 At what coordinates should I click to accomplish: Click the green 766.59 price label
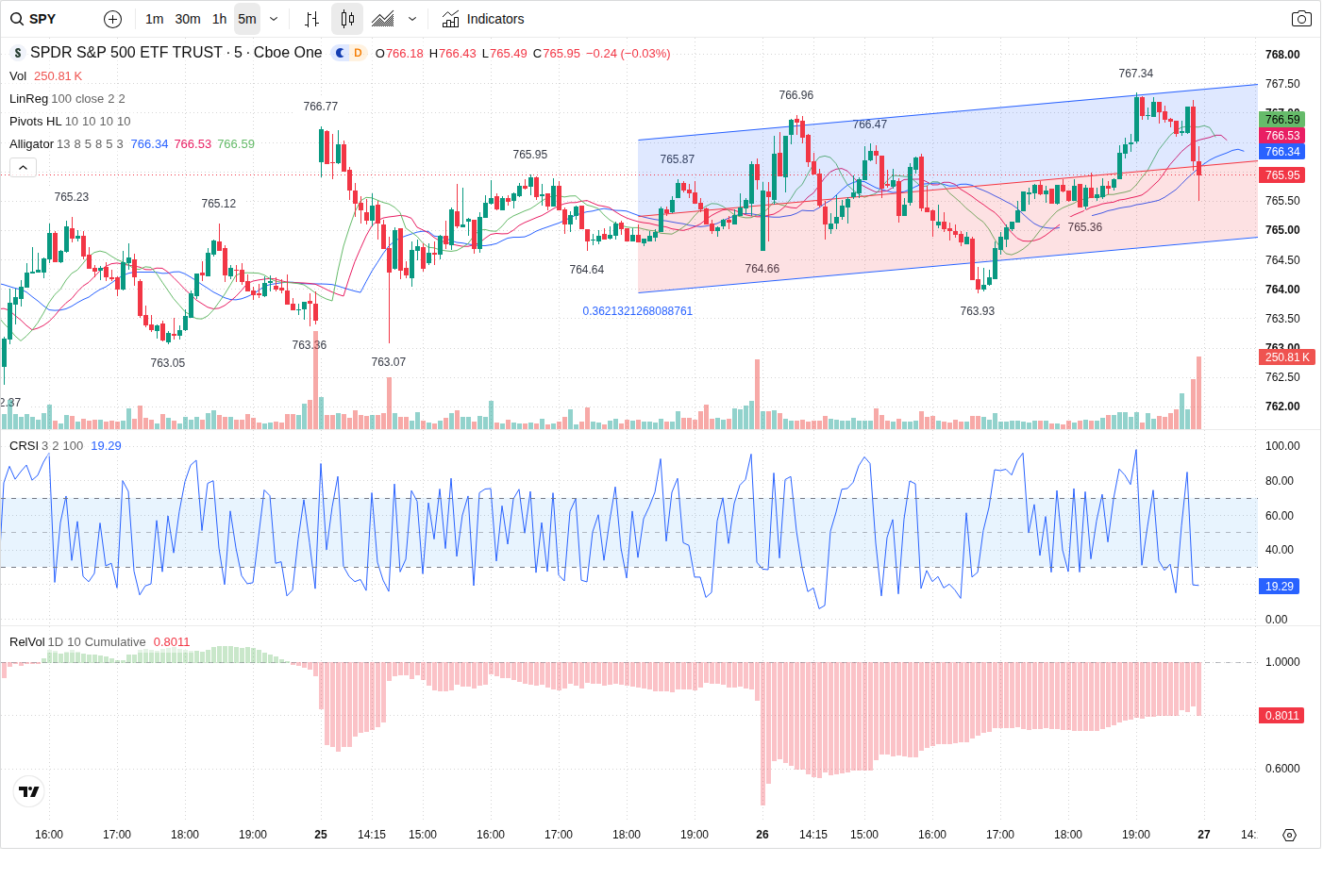pyautogui.click(x=1282, y=120)
